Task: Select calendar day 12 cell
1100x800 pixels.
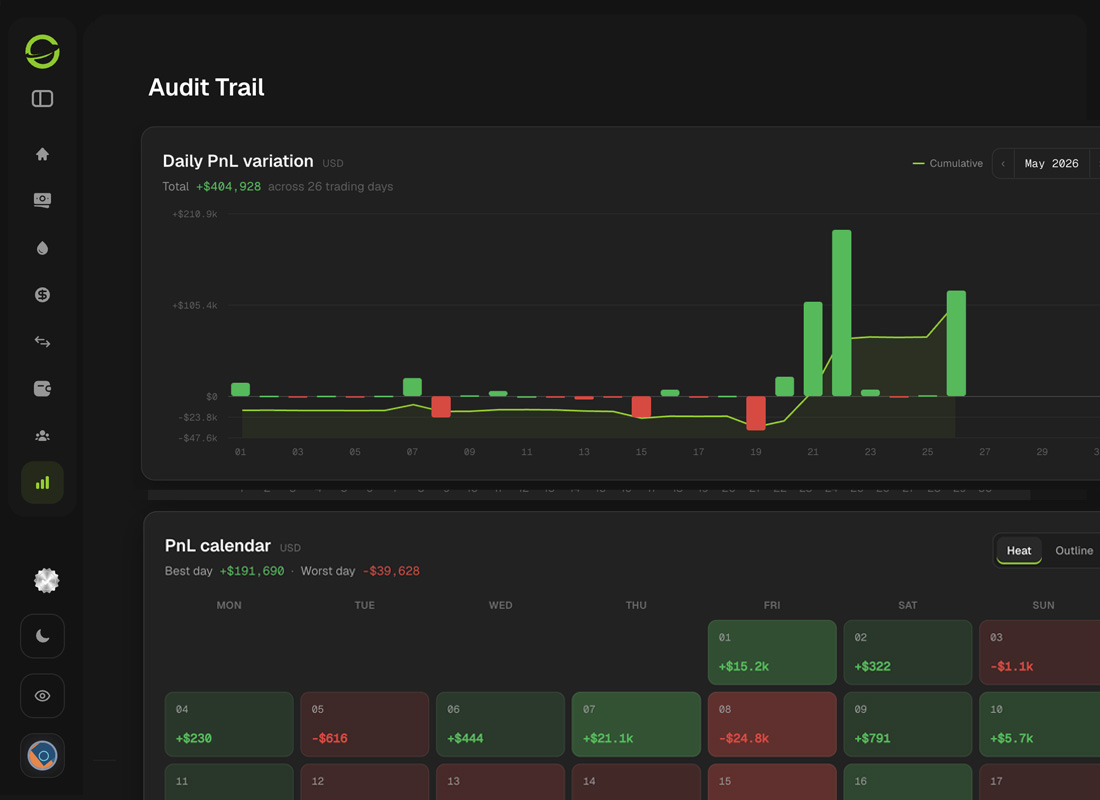Action: 364,782
